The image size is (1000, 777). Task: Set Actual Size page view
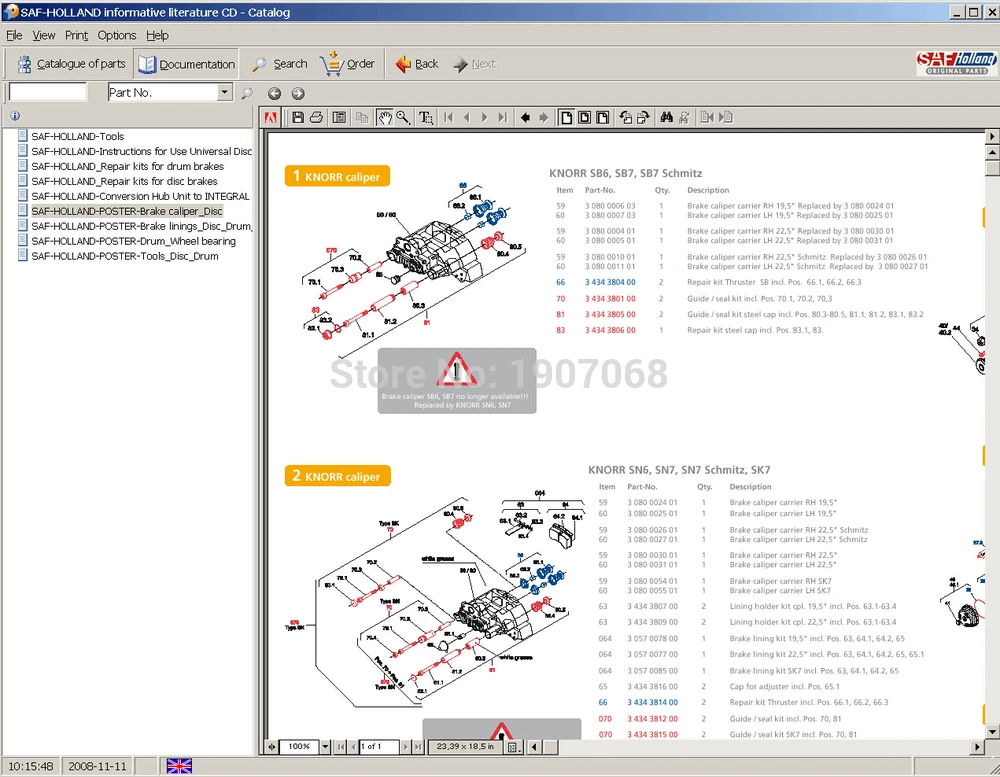[x=566, y=117]
